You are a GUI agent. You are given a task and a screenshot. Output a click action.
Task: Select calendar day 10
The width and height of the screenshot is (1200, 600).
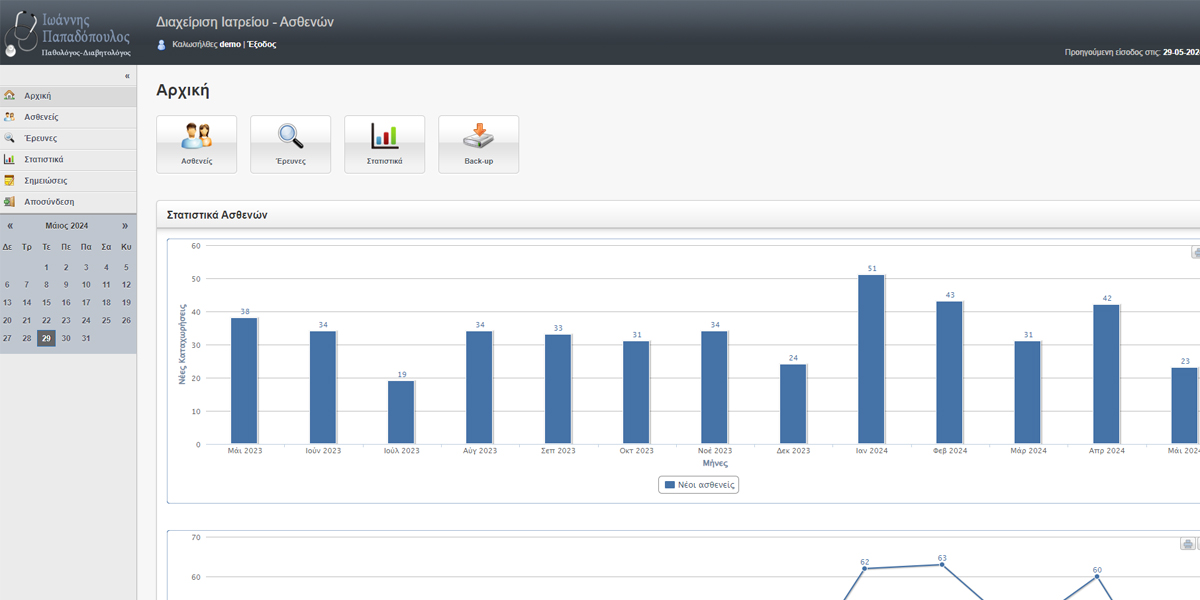(86, 284)
